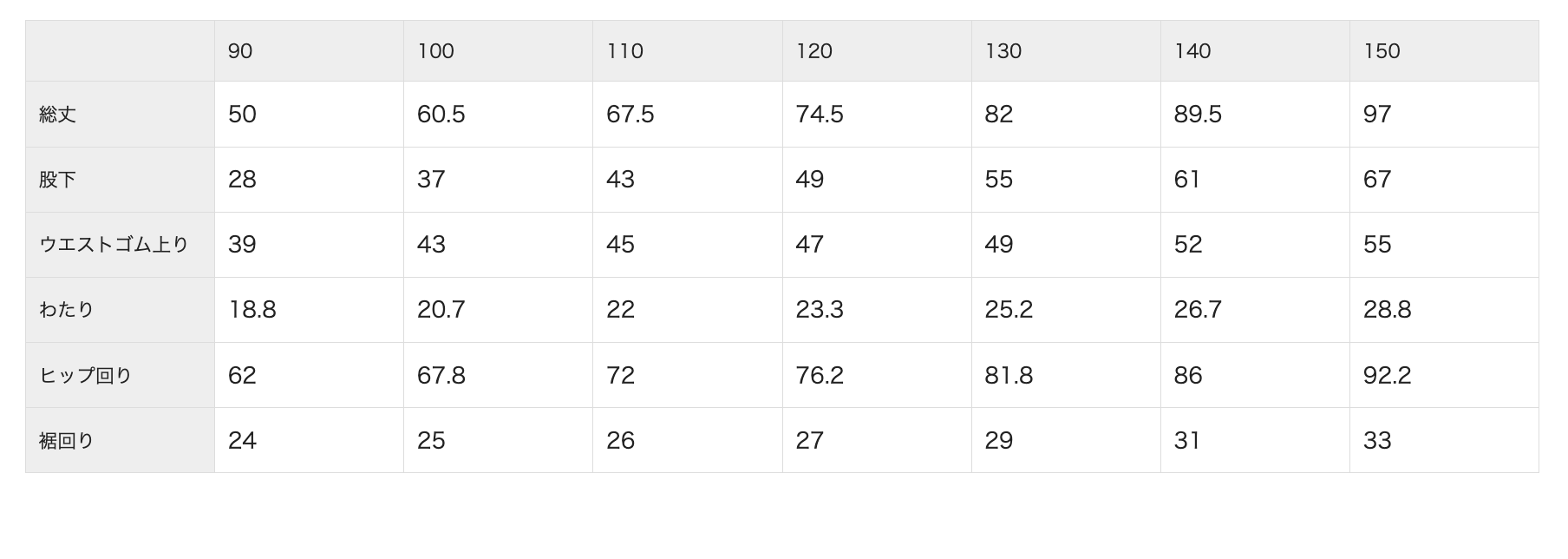Click the 股下 row label
The height and width of the screenshot is (559, 1568).
coord(58,180)
